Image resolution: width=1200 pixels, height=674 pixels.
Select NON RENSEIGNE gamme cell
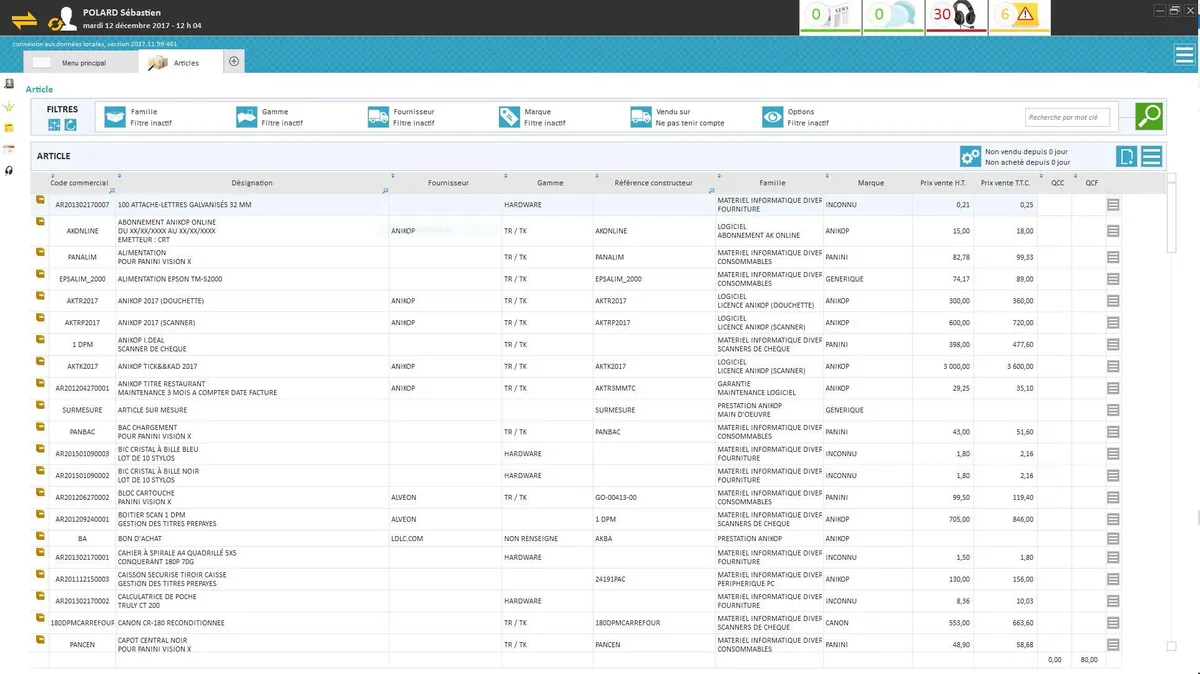pos(547,538)
